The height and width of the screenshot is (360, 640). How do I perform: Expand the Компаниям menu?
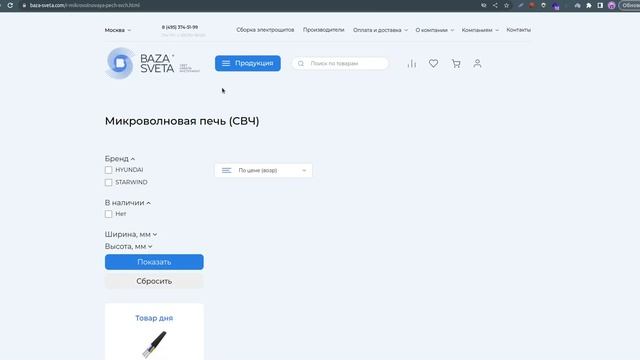coord(480,30)
